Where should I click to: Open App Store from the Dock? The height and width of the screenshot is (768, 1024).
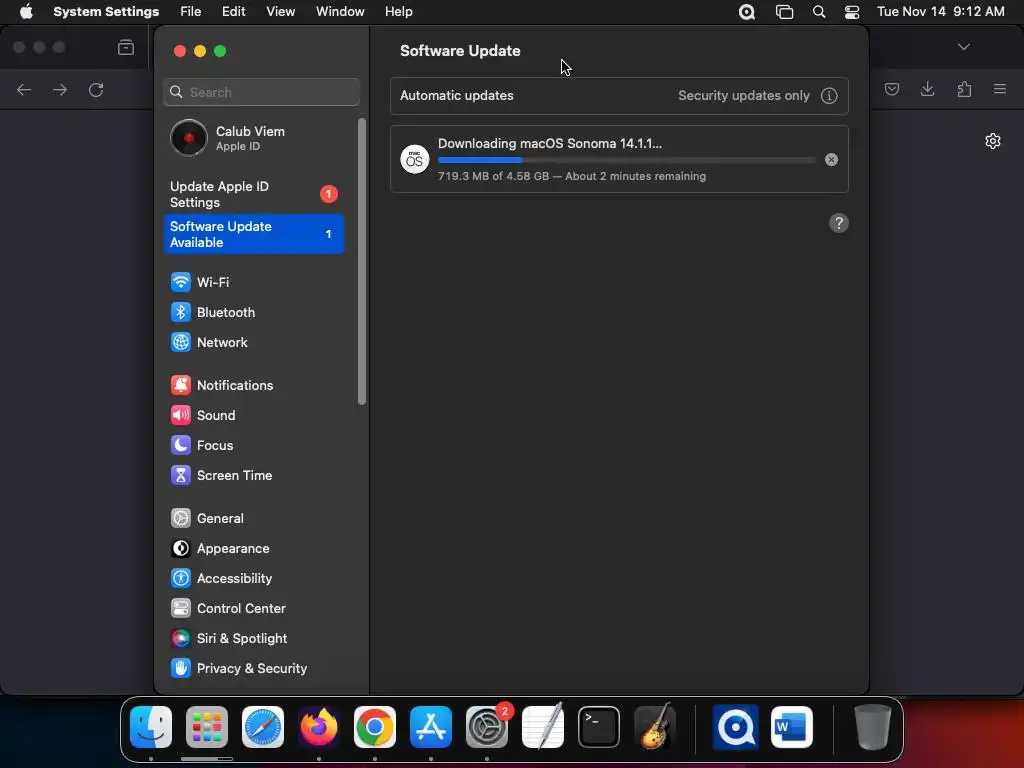tap(431, 727)
